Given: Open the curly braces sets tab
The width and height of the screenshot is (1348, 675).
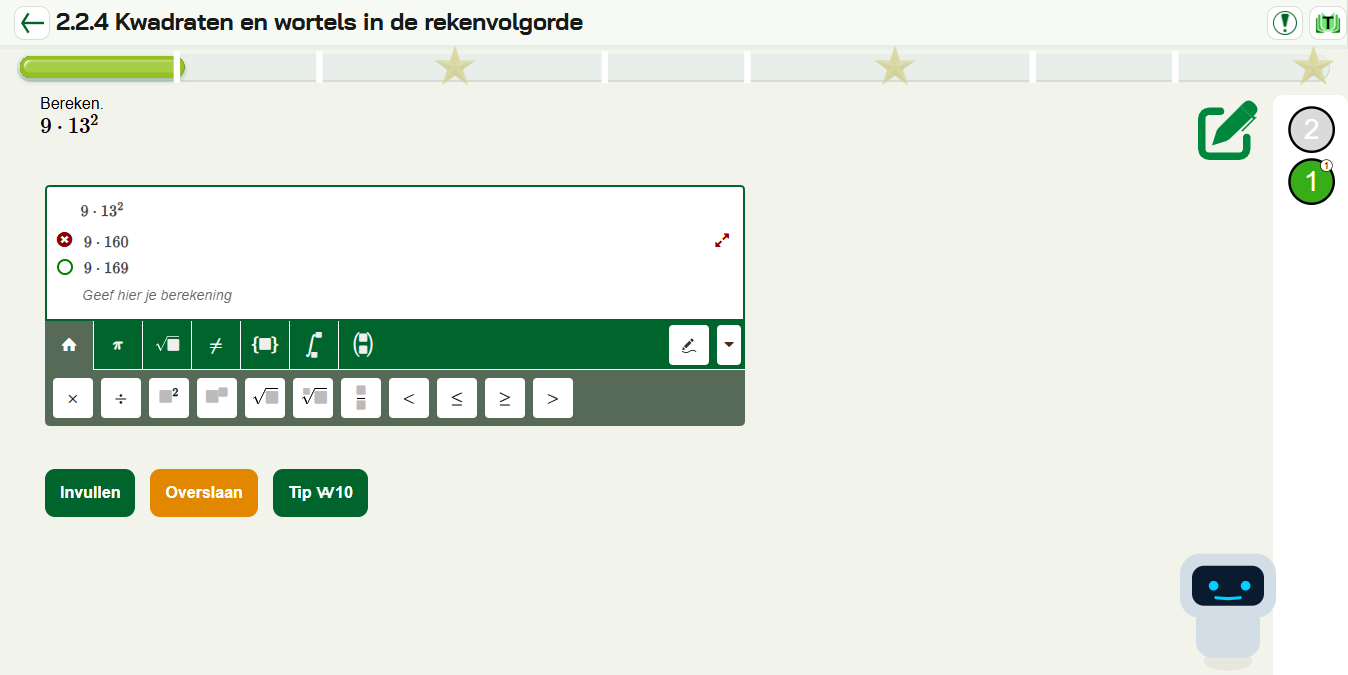Looking at the screenshot, I should (265, 345).
